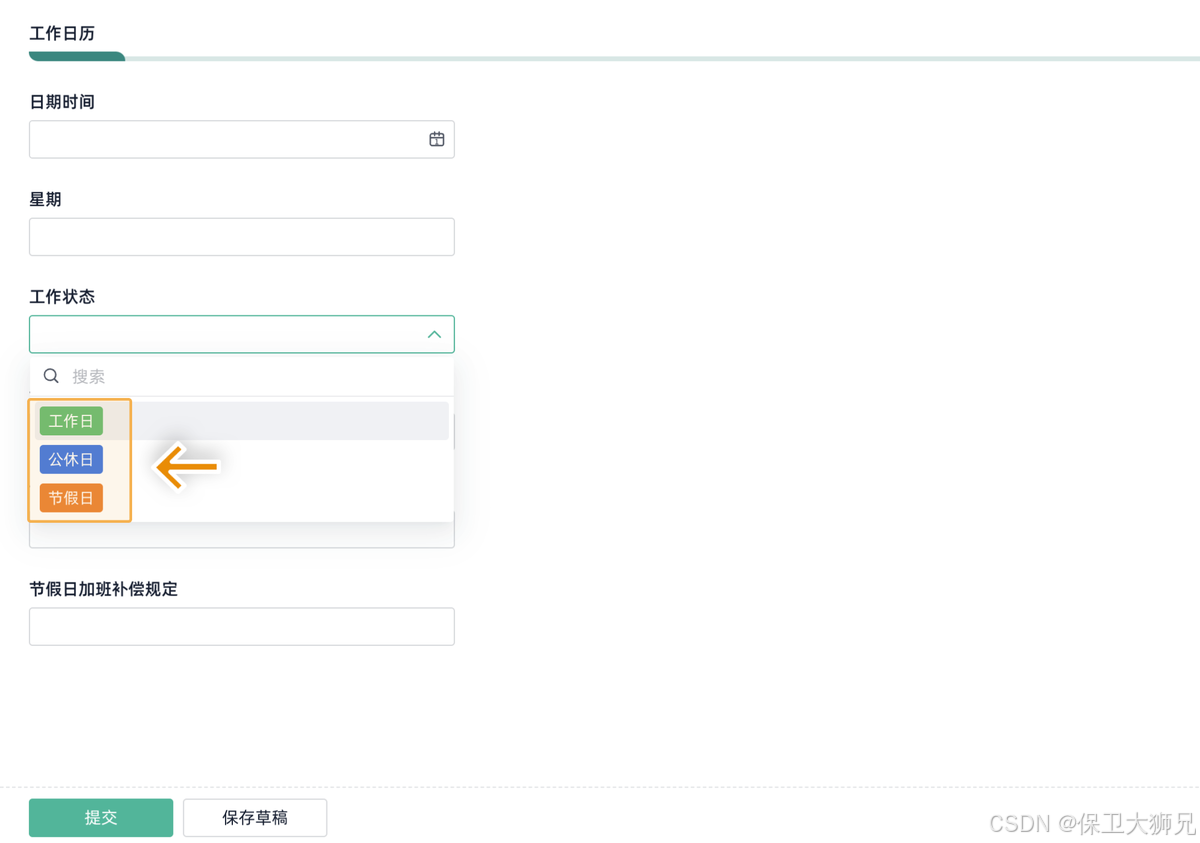Focus the 节假日加班补偿规定 input field
Screen dimensions: 1200x843
pos(242,626)
